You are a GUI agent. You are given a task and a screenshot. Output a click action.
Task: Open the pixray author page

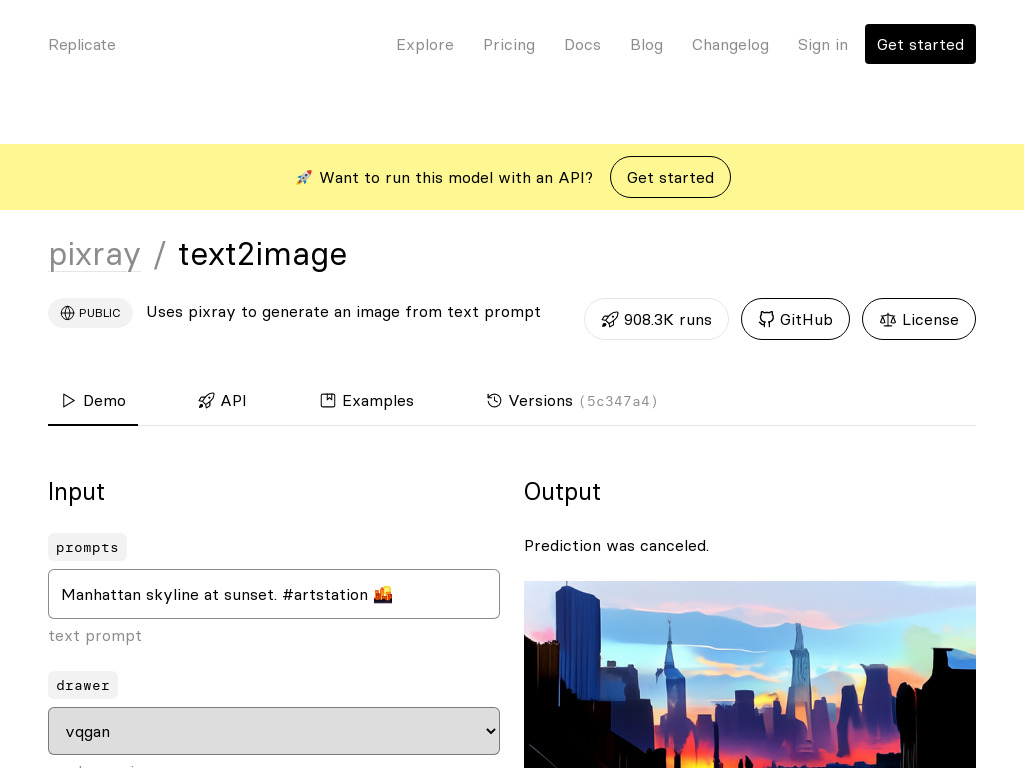click(x=94, y=254)
